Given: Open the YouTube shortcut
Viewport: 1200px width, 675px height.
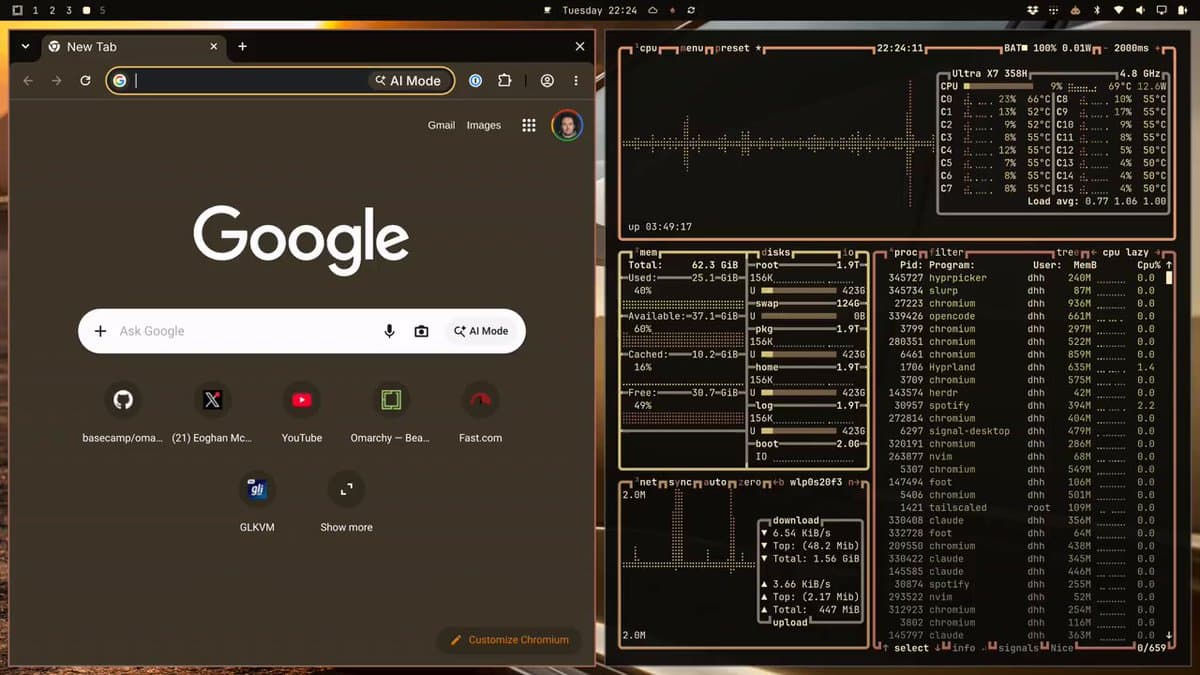Looking at the screenshot, I should [x=302, y=412].
